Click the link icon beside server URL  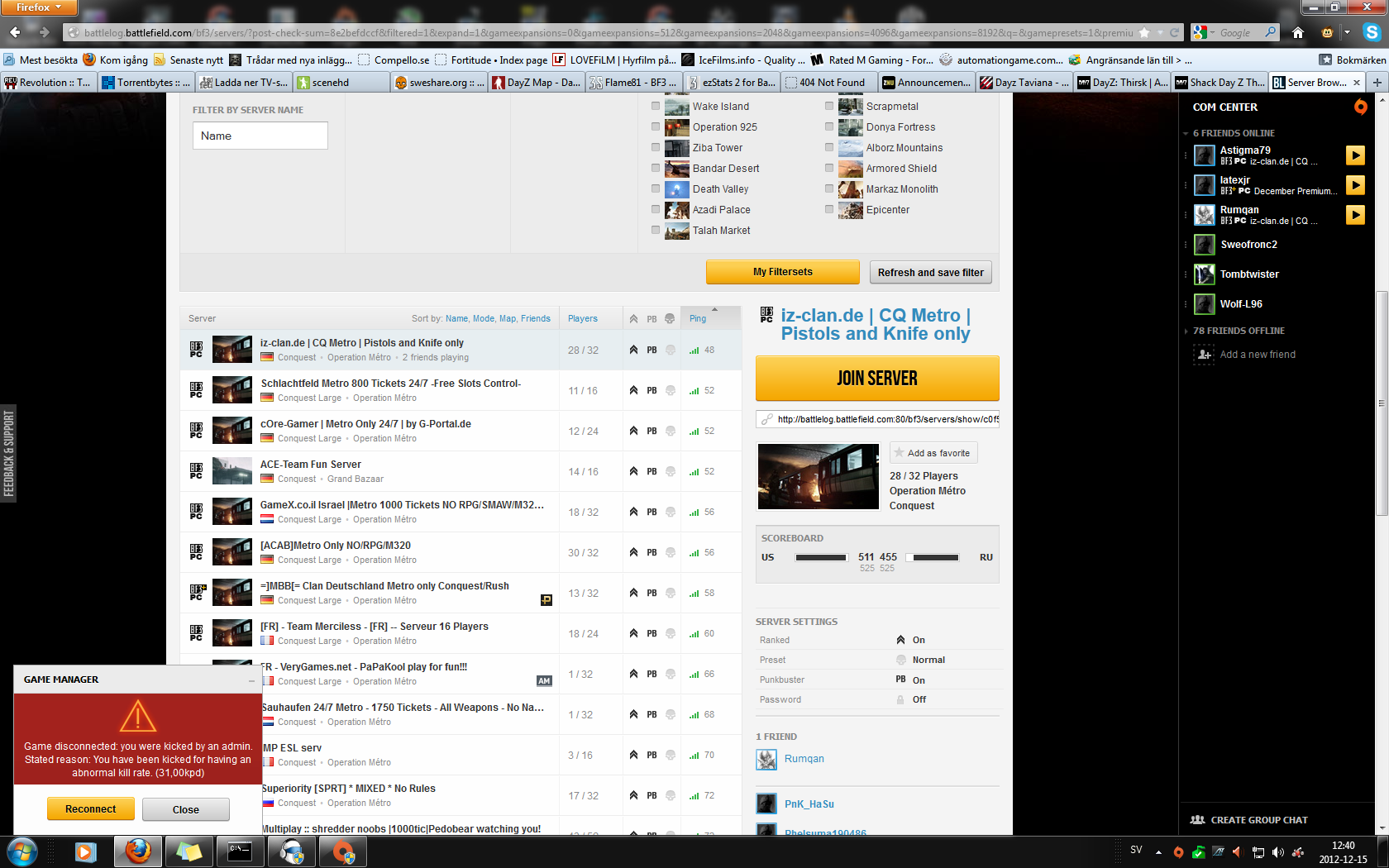(767, 419)
